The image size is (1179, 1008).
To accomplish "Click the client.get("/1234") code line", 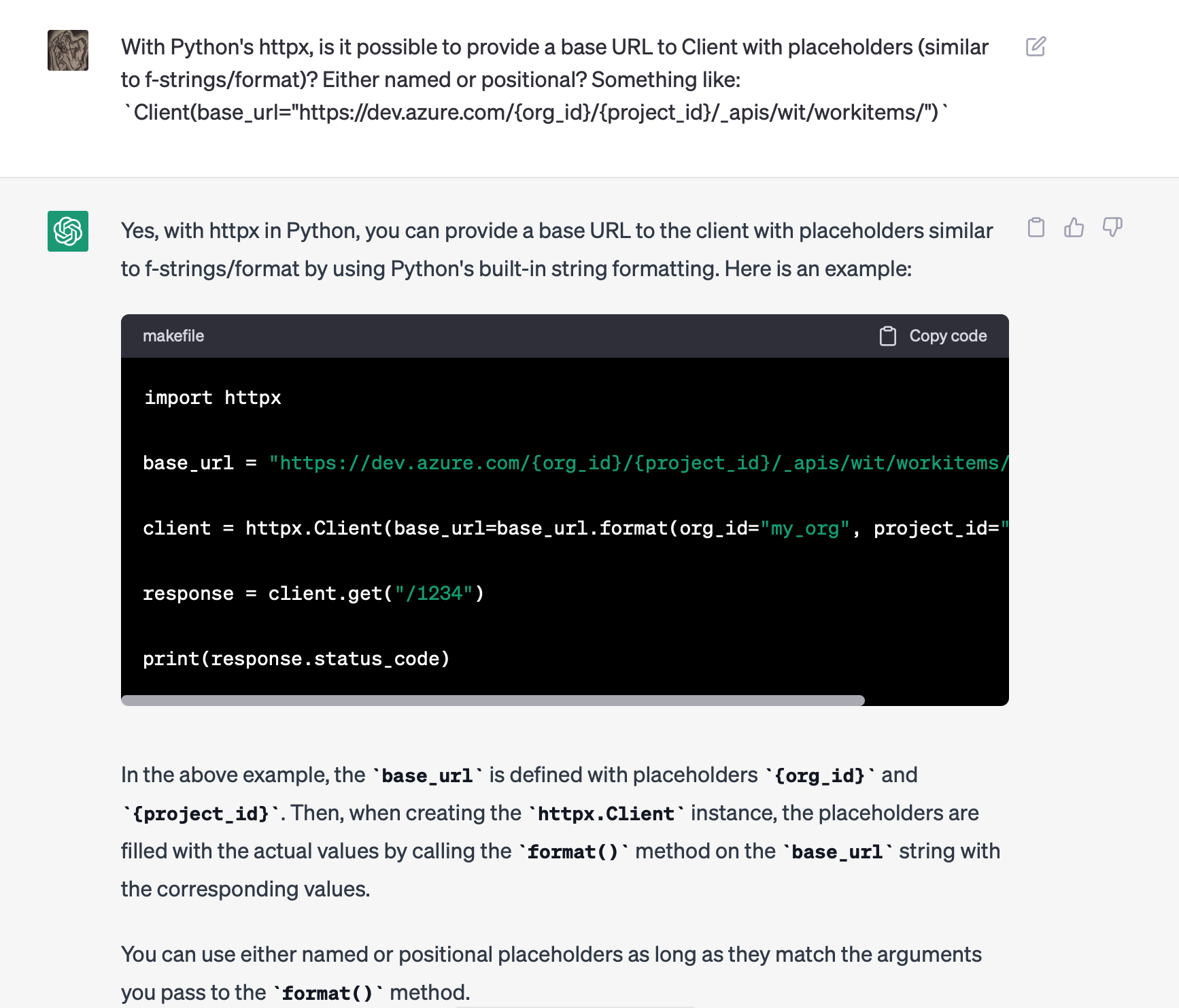I will [x=313, y=594].
